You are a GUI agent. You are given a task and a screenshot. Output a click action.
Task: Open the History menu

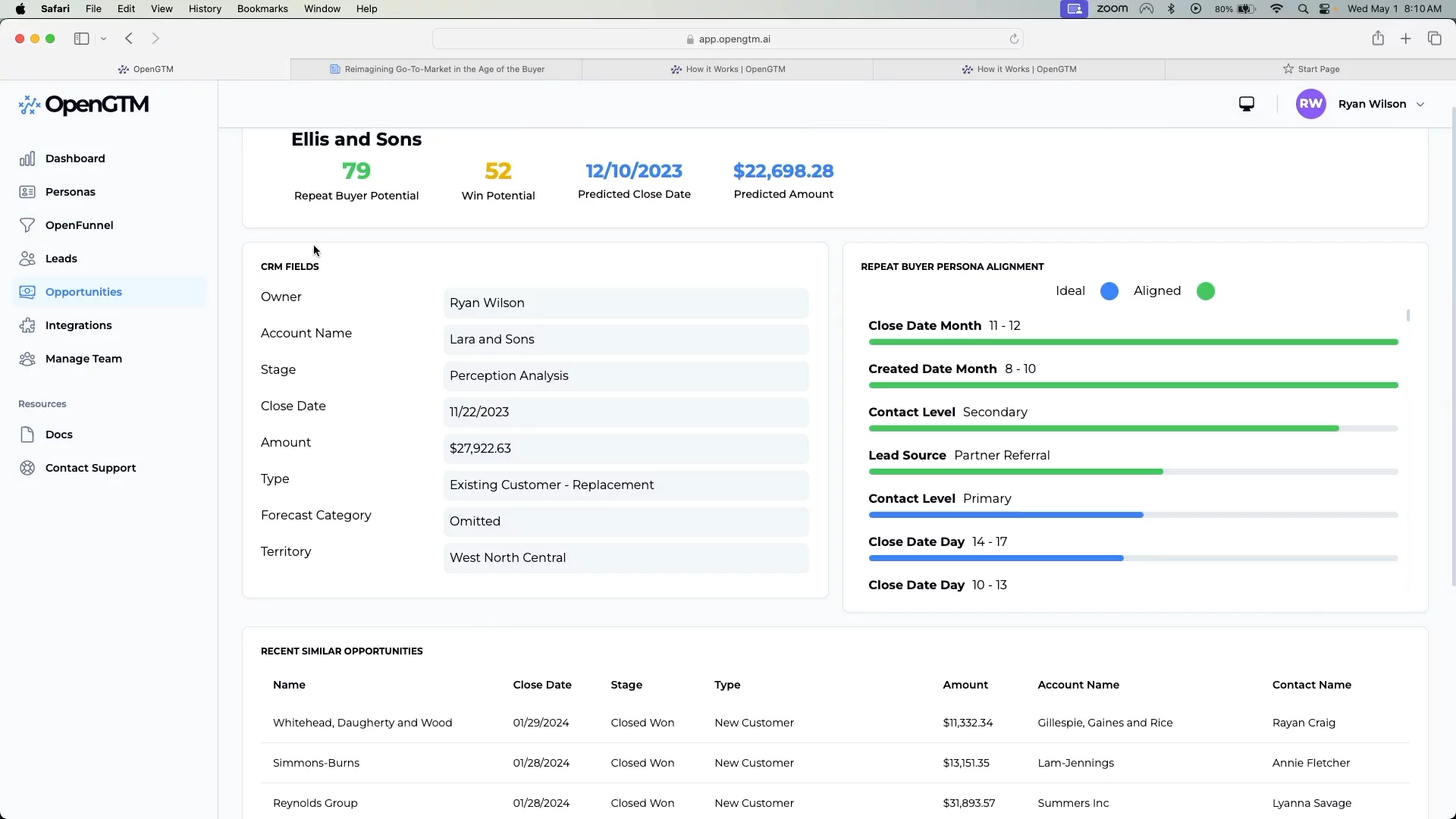point(205,9)
